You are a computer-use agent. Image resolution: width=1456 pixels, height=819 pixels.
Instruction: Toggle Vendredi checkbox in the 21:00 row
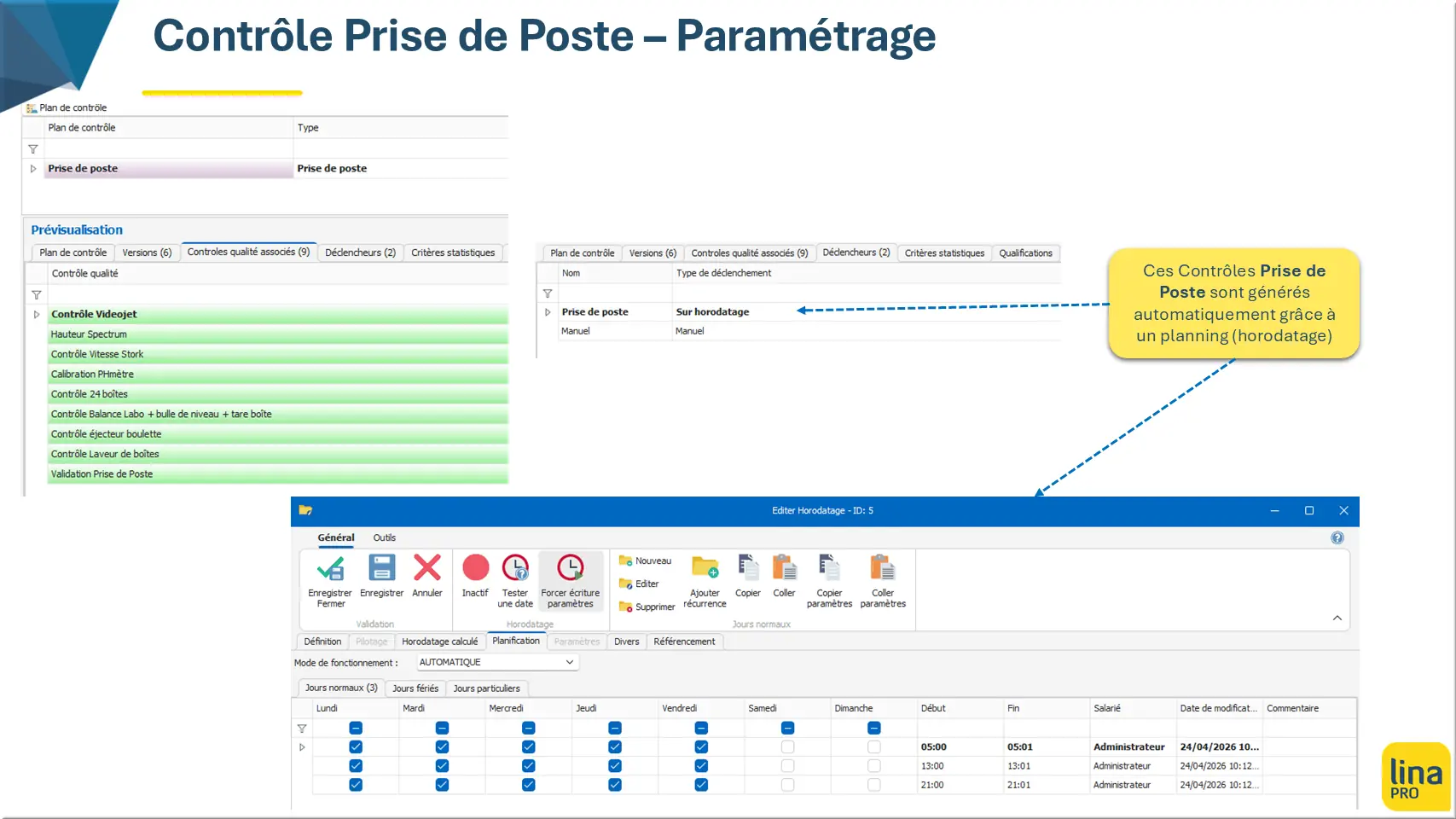point(701,785)
